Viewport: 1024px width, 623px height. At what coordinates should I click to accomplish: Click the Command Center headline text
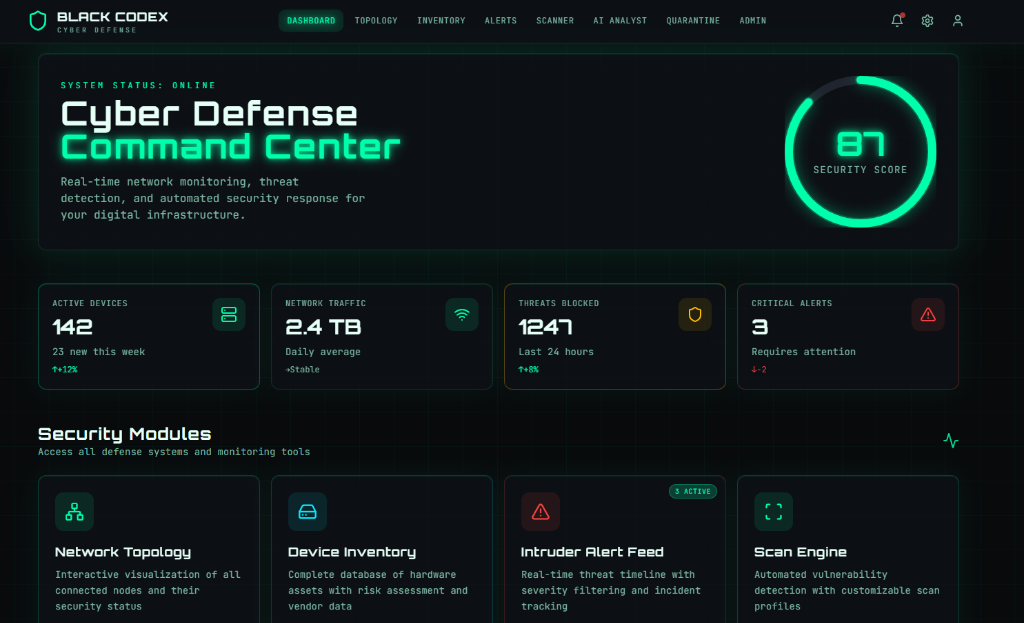(231, 147)
